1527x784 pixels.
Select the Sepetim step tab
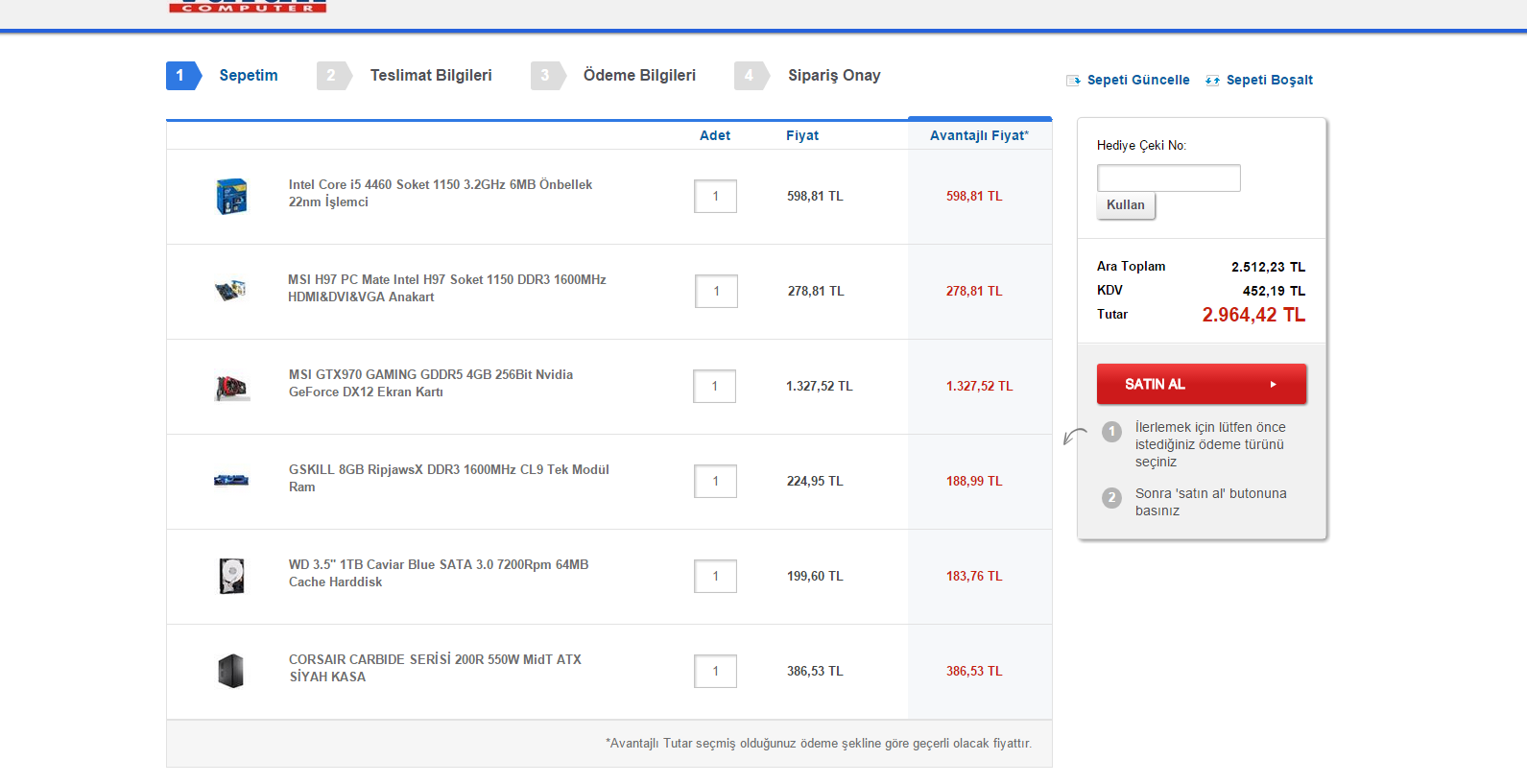[248, 75]
